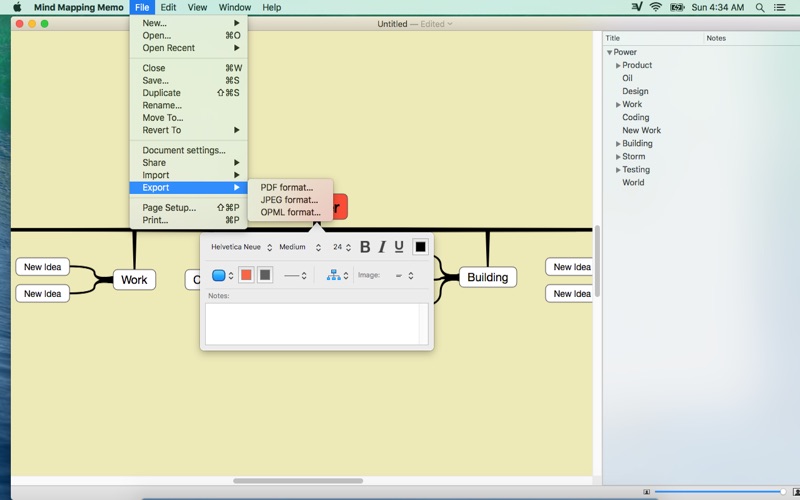Open the Apple menu
800x500 pixels.
pos(17,7)
